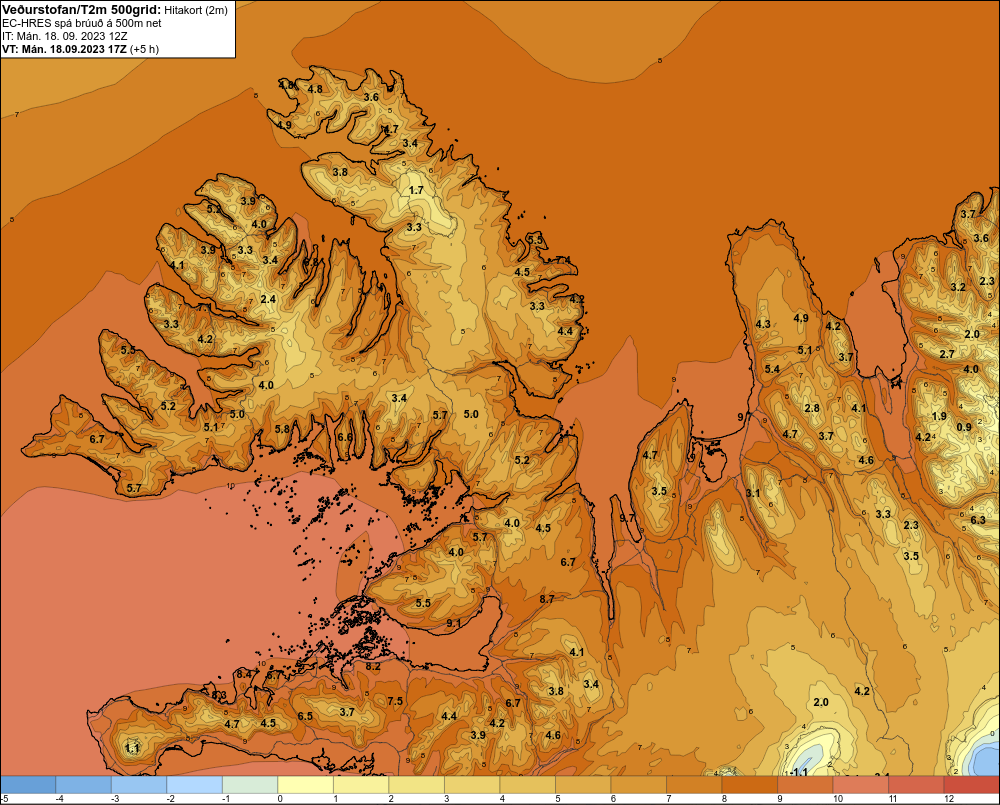
Task: Click the '8' legend scale label
Action: [724, 799]
